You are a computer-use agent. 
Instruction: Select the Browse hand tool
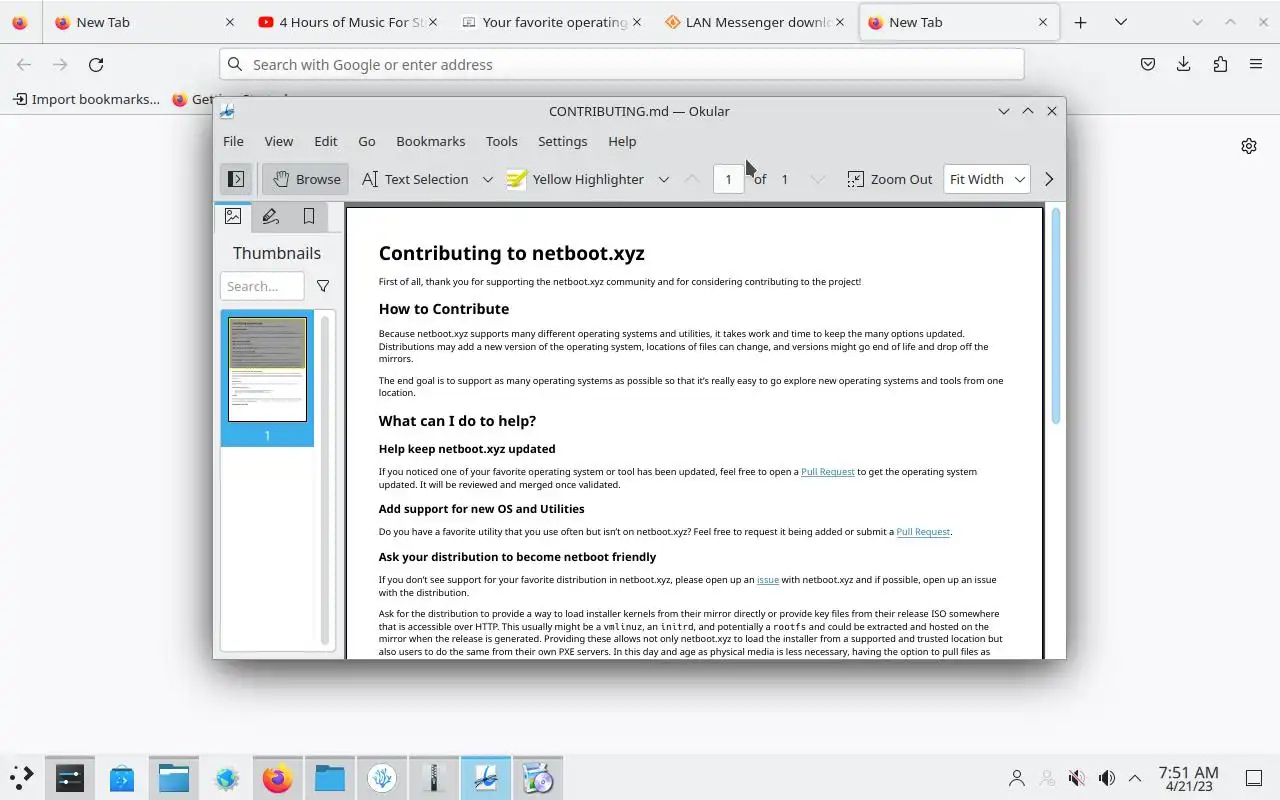[306, 179]
